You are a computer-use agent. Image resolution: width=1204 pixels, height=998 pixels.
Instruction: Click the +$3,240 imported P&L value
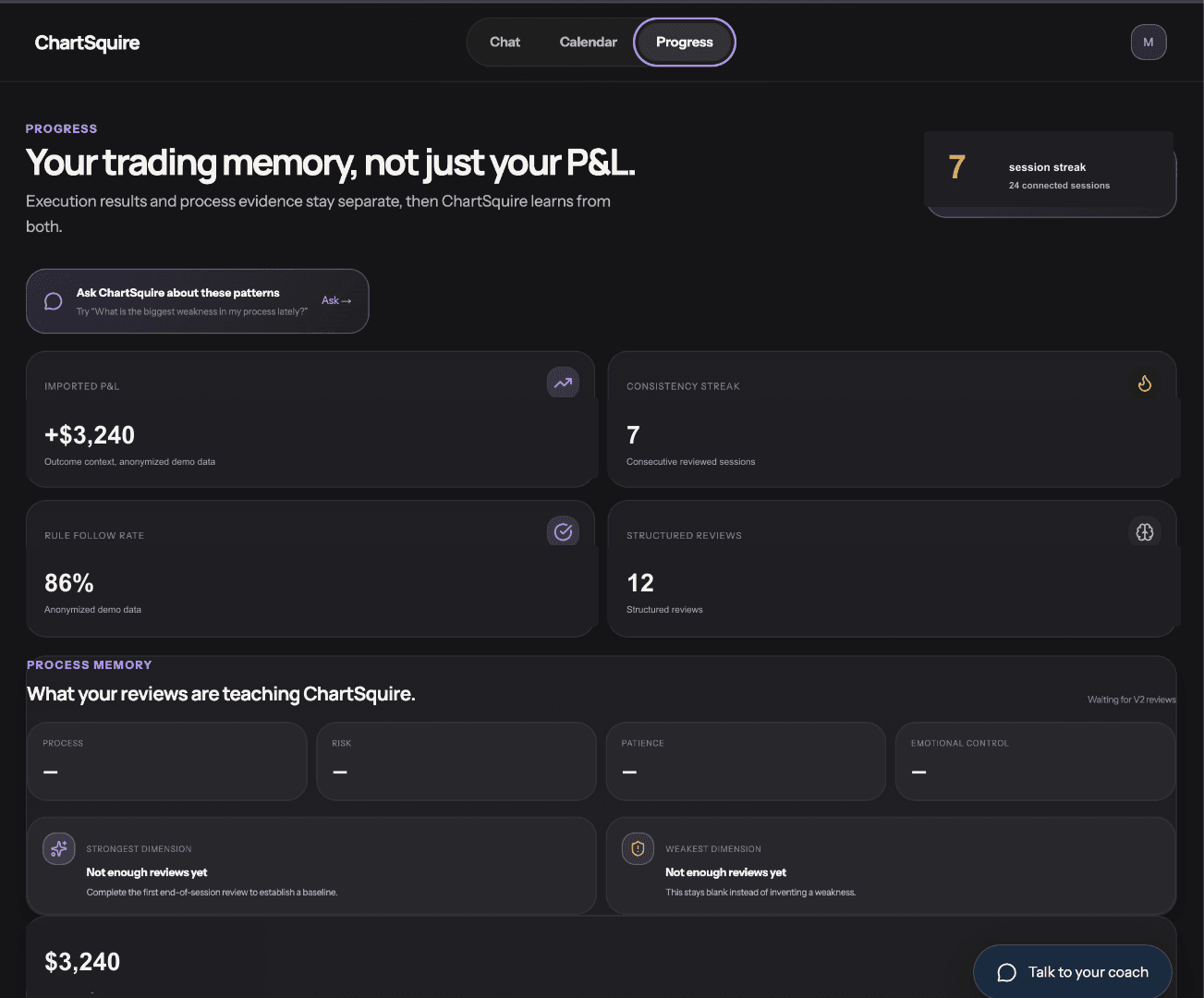click(x=90, y=435)
